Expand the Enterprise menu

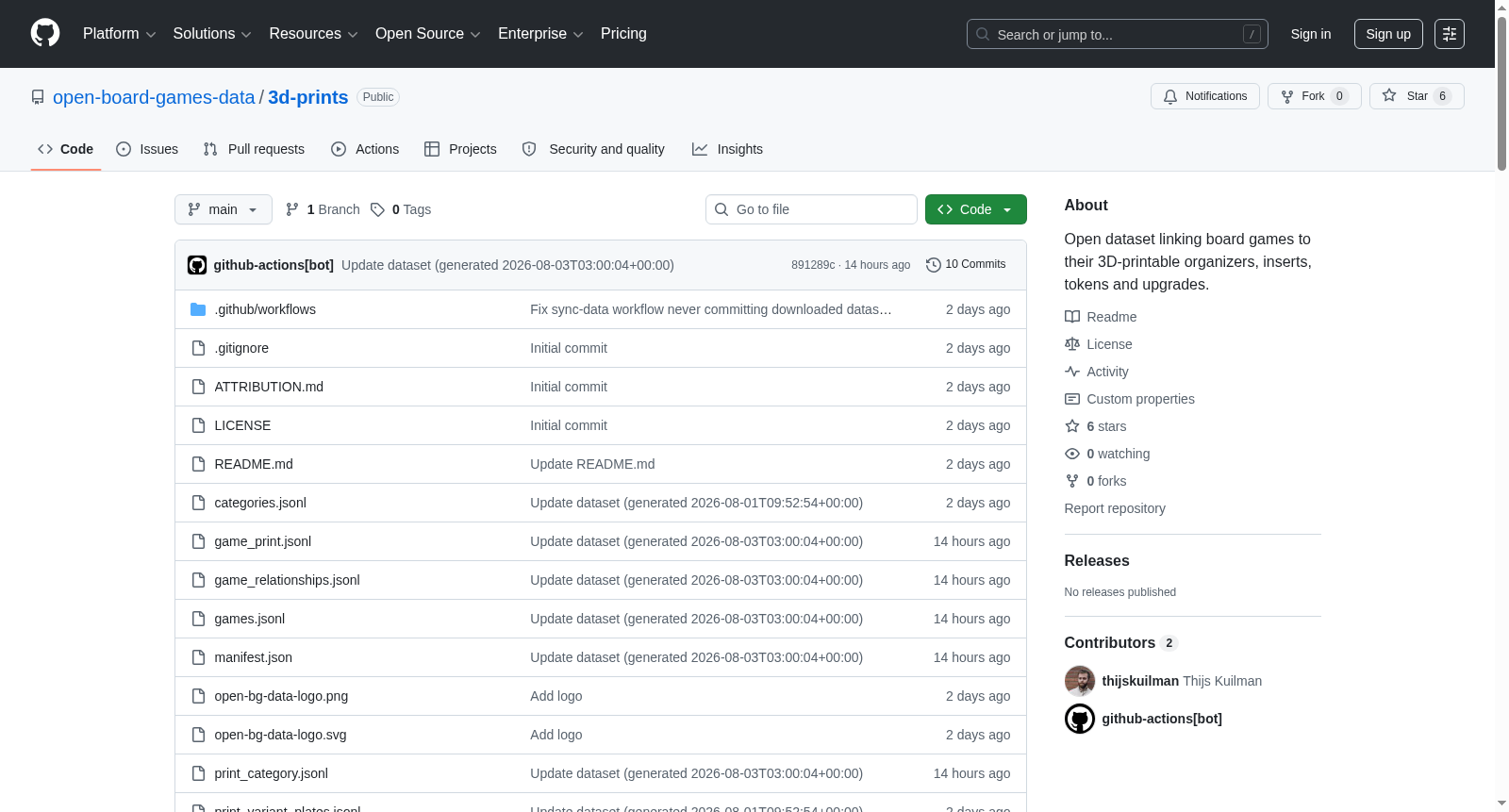pyautogui.click(x=540, y=34)
